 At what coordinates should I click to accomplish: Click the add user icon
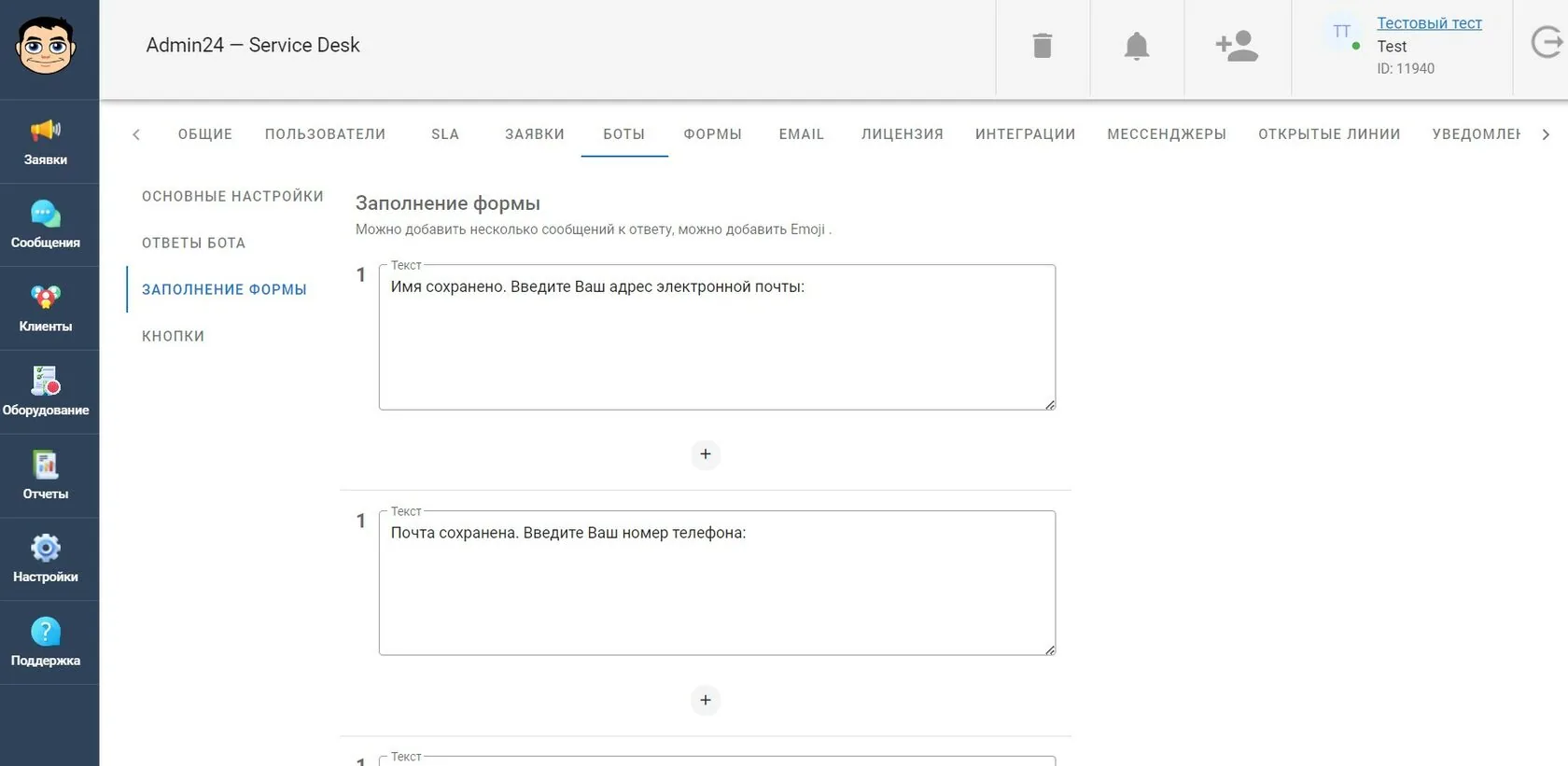pyautogui.click(x=1237, y=46)
